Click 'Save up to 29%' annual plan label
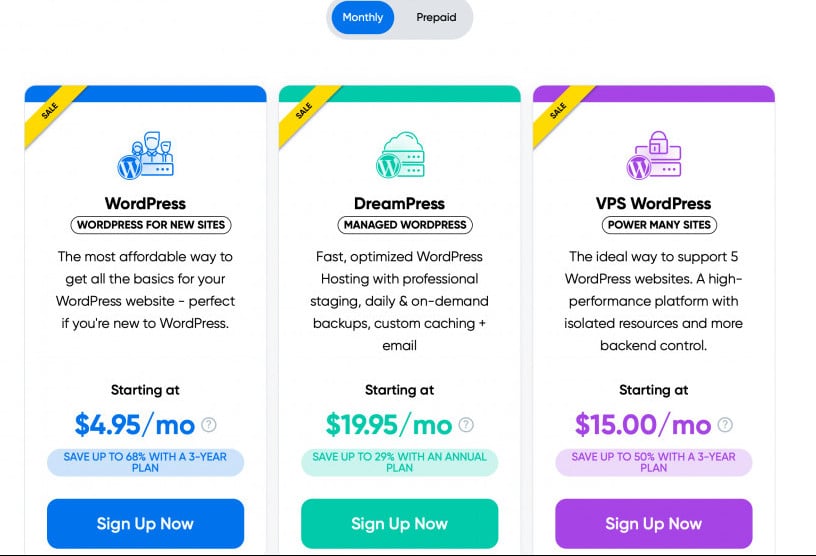Image resolution: width=816 pixels, height=556 pixels. (x=399, y=462)
